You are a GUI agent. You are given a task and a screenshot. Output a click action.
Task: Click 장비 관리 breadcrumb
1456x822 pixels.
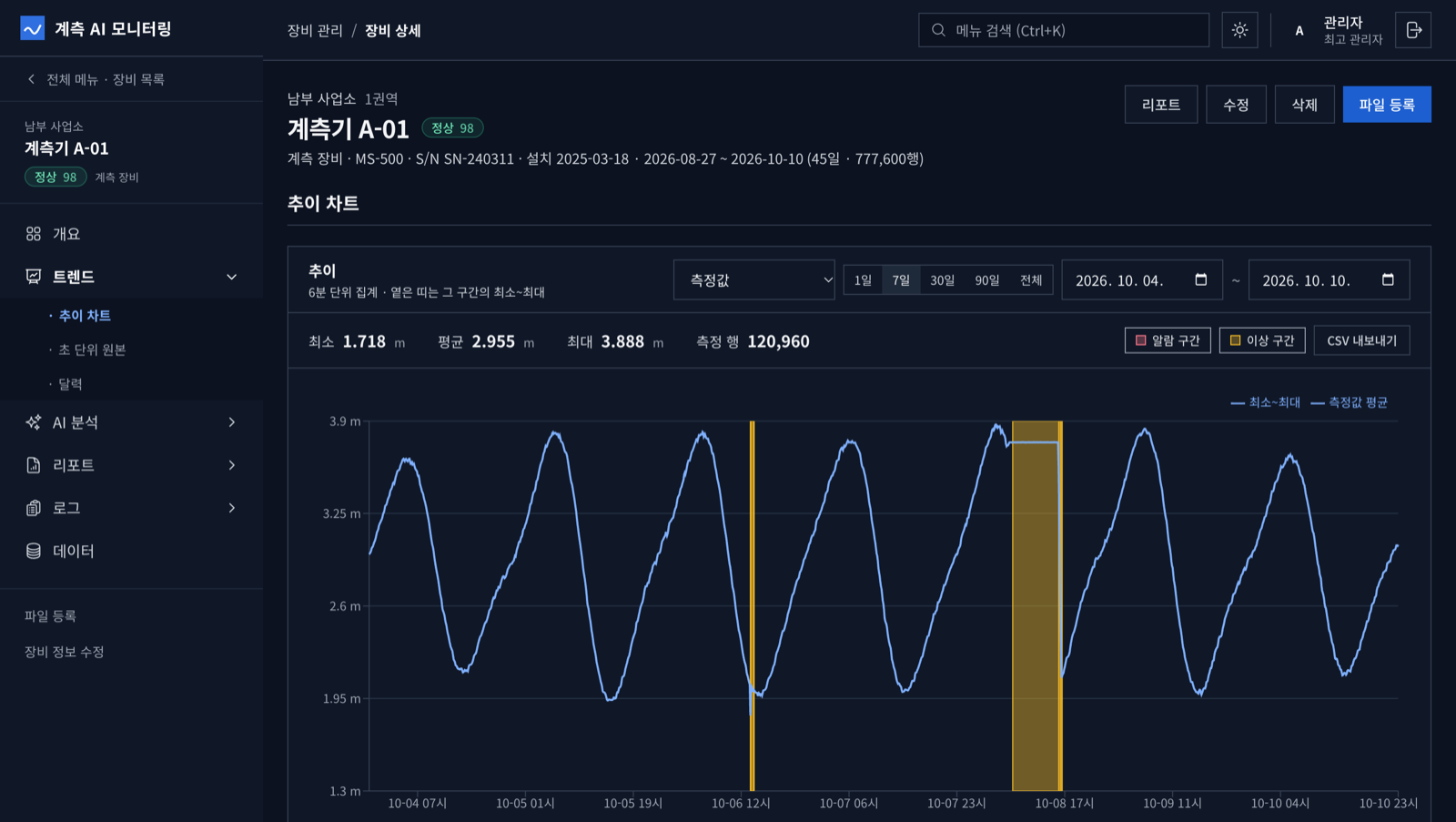(x=315, y=30)
